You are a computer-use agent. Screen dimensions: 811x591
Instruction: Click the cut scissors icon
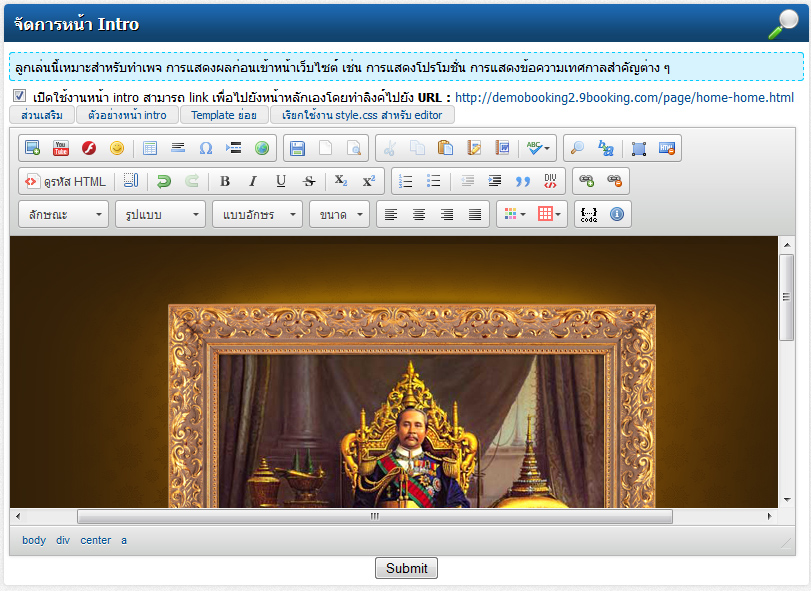389,148
